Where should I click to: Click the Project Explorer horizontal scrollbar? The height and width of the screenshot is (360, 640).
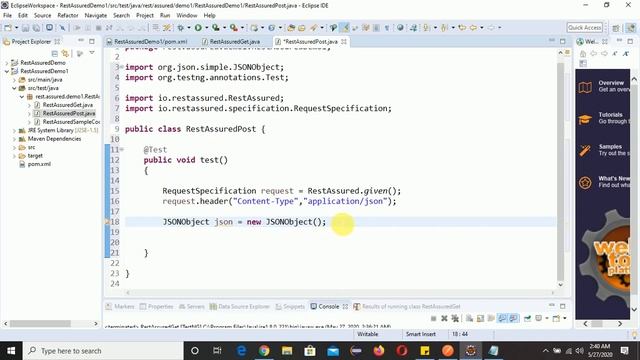coord(40,324)
